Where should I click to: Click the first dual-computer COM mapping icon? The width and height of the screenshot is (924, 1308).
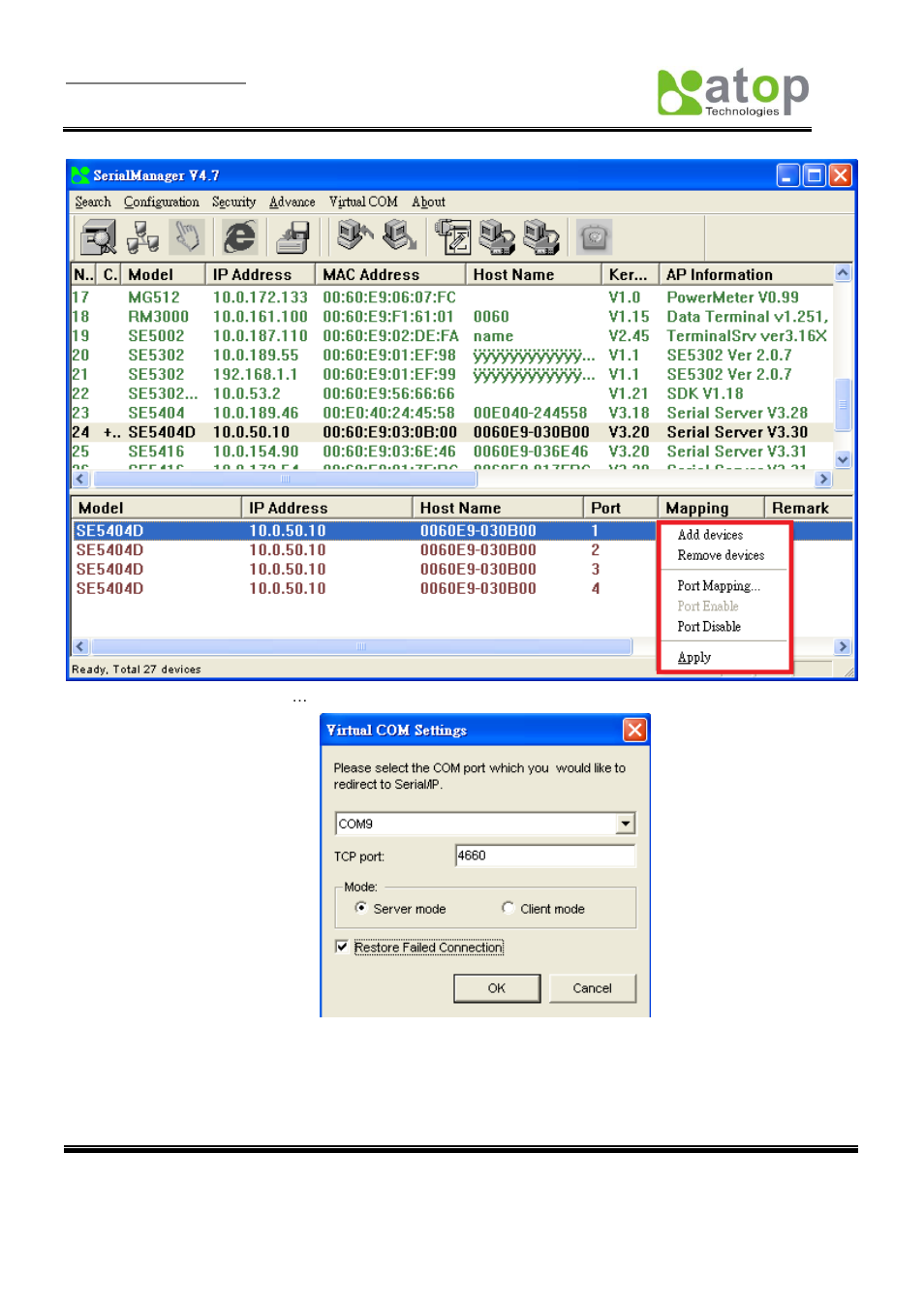497,236
